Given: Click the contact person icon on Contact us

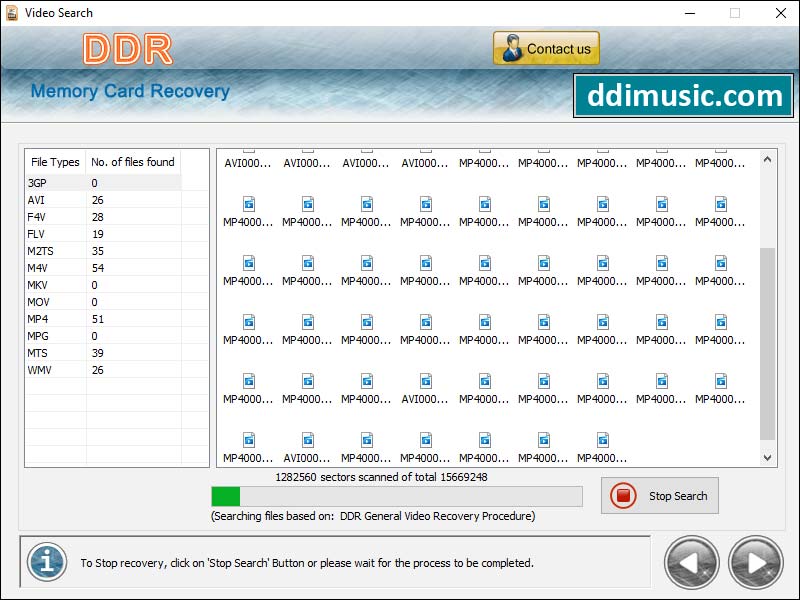Looking at the screenshot, I should point(511,47).
